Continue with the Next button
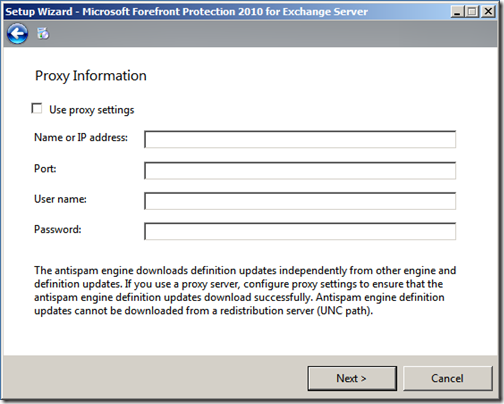Image resolution: width=504 pixels, height=404 pixels. [352, 378]
